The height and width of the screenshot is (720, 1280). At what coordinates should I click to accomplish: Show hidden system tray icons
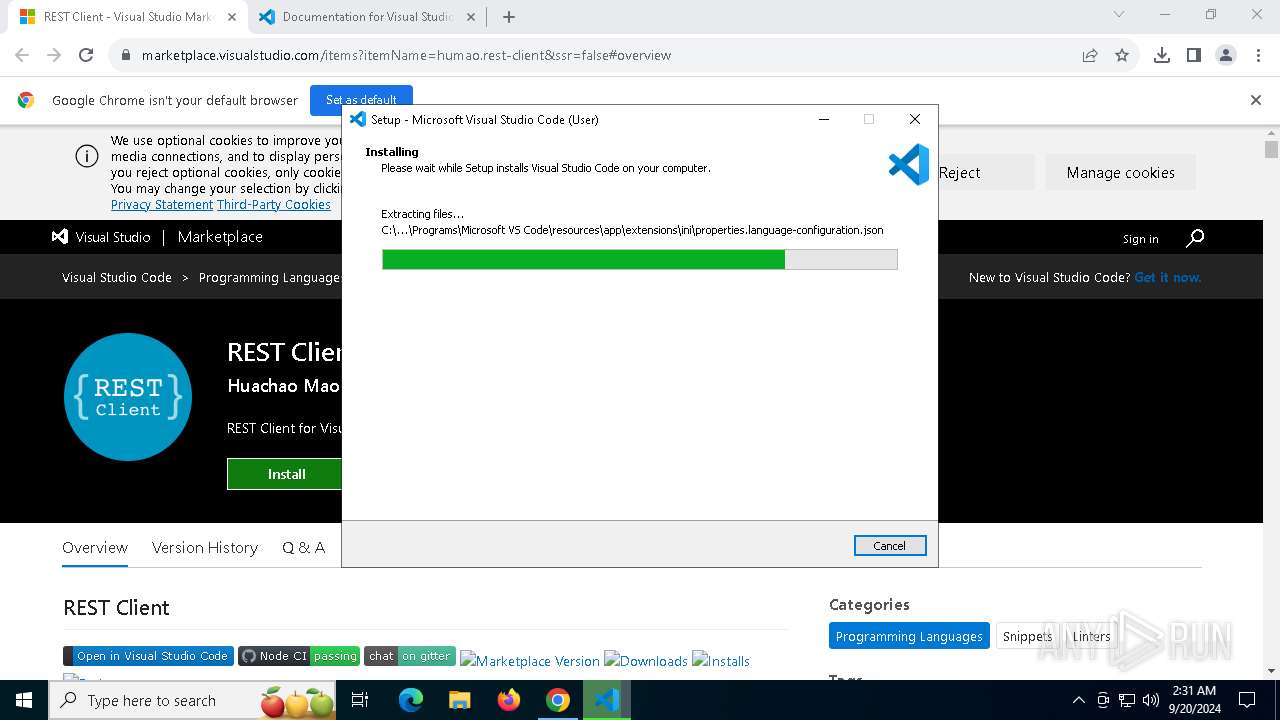tap(1078, 700)
